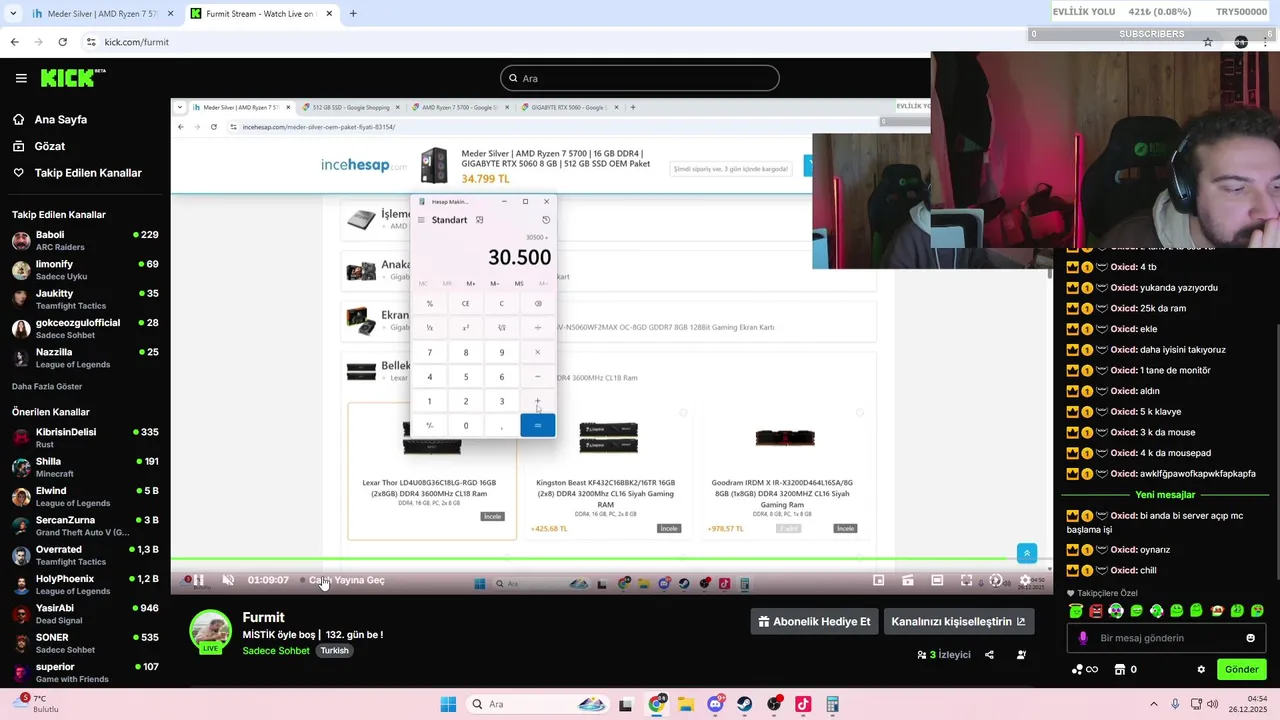The width and height of the screenshot is (1280, 720).
Task: Open Windows Start menu
Action: click(x=448, y=704)
